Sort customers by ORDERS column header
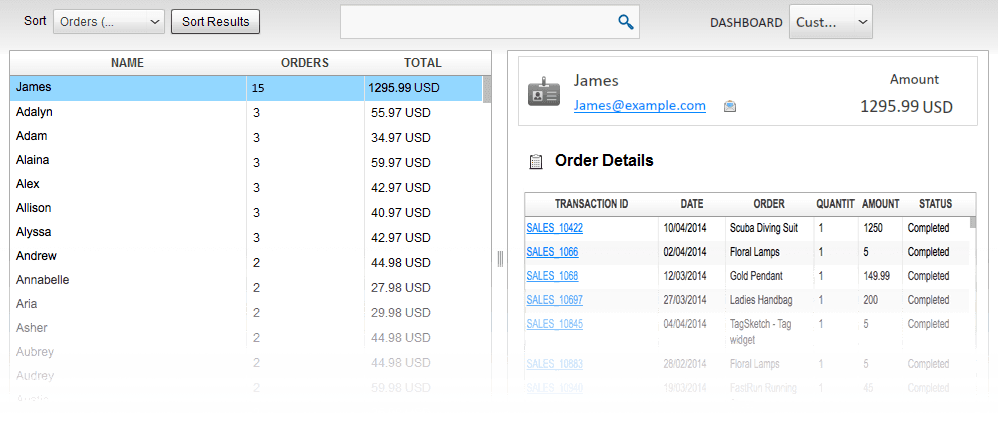The height and width of the screenshot is (433, 998). (x=305, y=63)
